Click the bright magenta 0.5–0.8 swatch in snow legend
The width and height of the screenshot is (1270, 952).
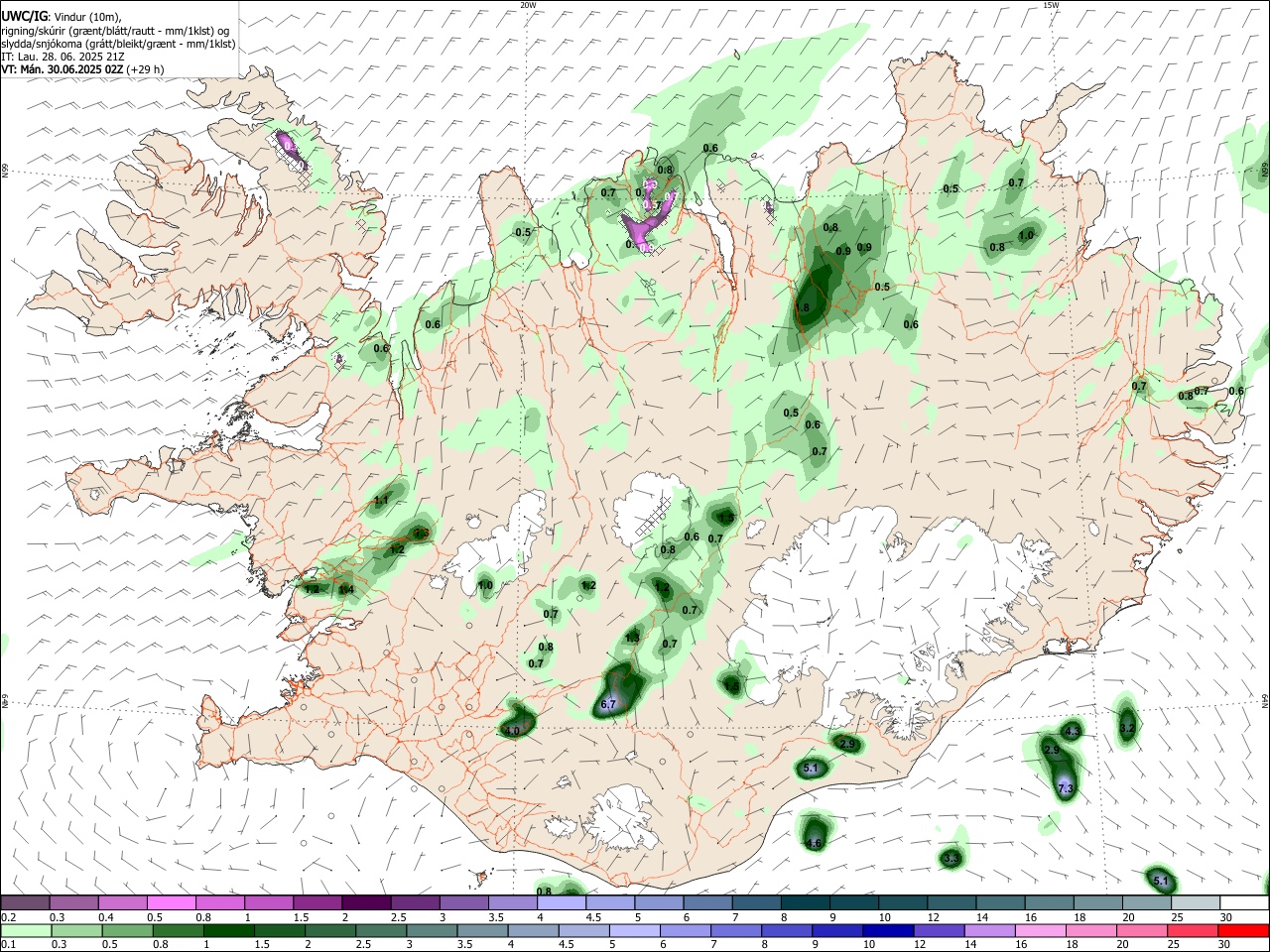(172, 902)
